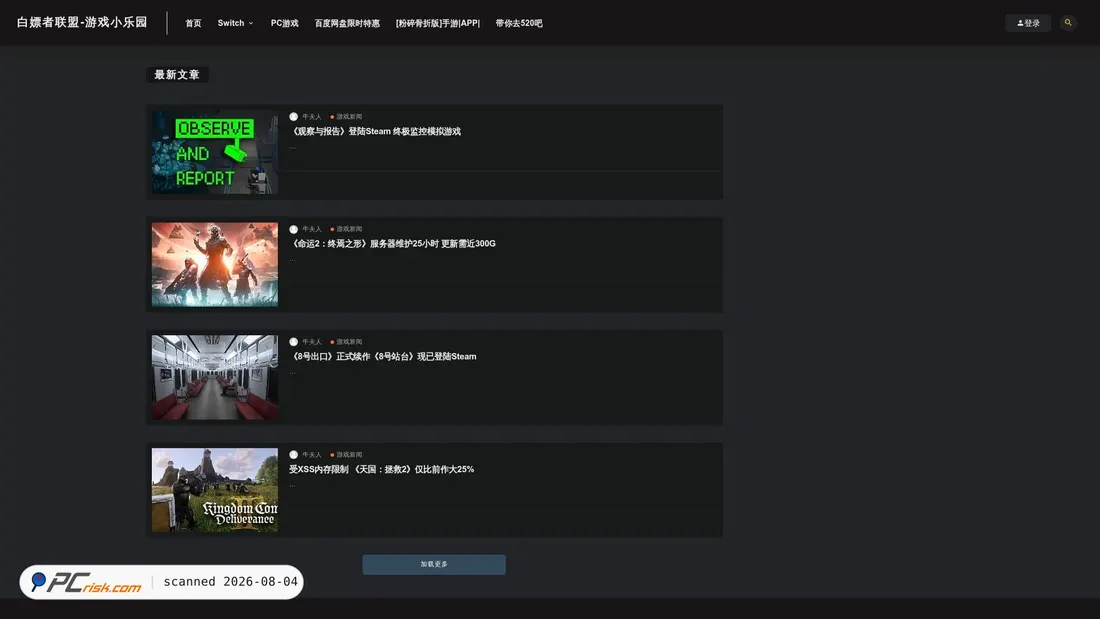Viewport: 1100px width, 619px height.
Task: Open the Observe and Report thumbnail
Action: point(215,152)
